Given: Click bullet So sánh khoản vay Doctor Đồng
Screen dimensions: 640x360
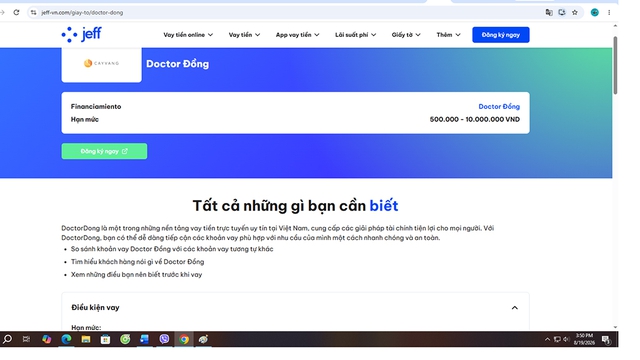Looking at the screenshot, I should point(172,249).
